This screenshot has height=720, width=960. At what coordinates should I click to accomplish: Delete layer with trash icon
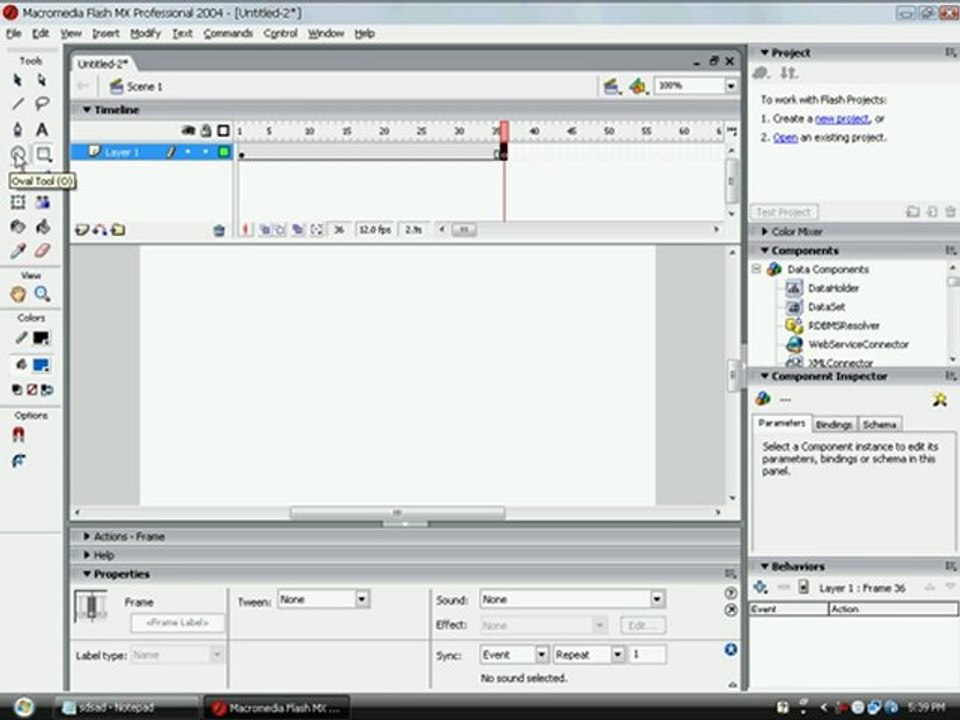pos(219,230)
